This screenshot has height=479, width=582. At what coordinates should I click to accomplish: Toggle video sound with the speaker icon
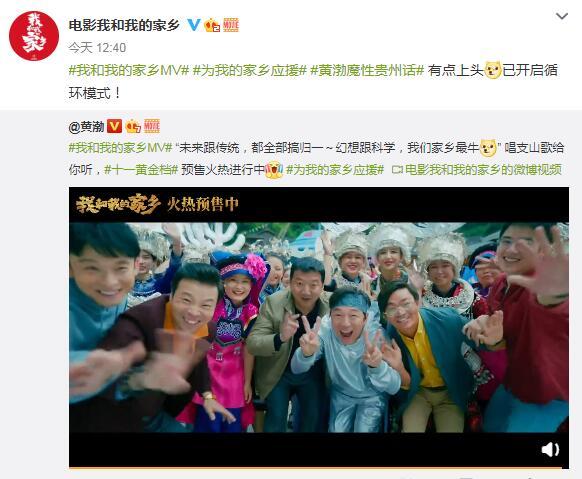coord(550,449)
